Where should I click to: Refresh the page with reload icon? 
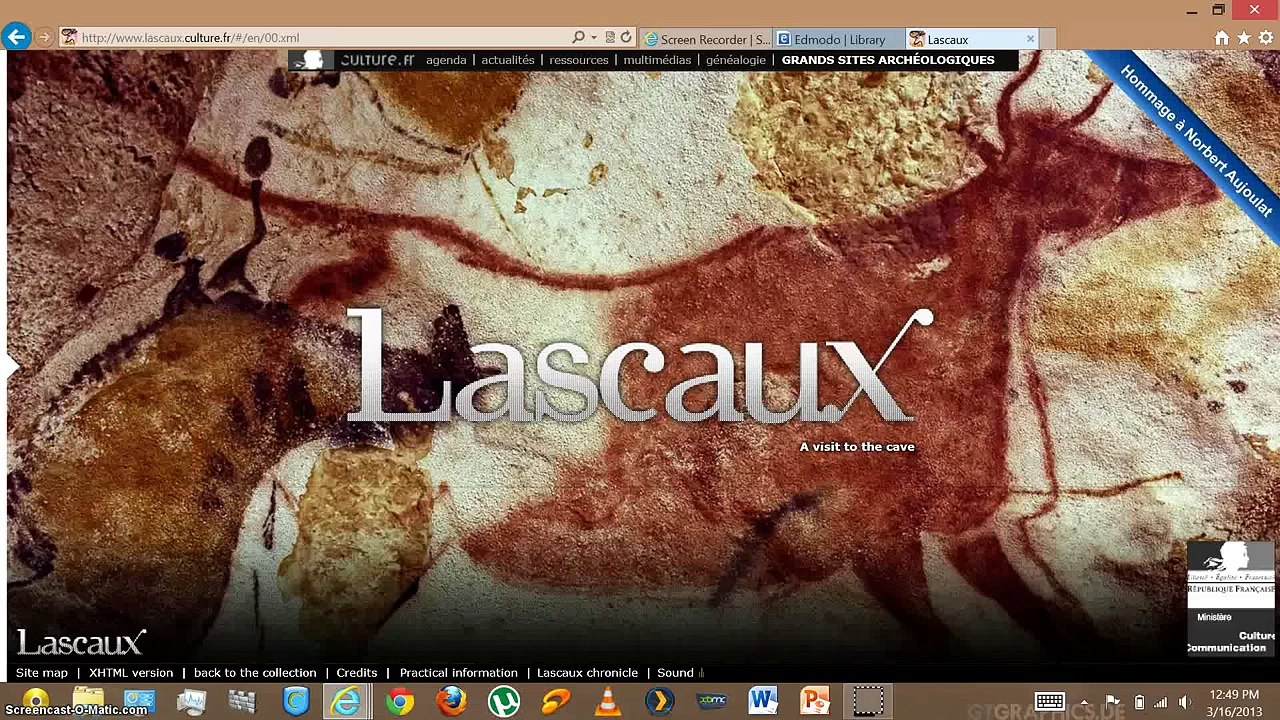coord(626,38)
